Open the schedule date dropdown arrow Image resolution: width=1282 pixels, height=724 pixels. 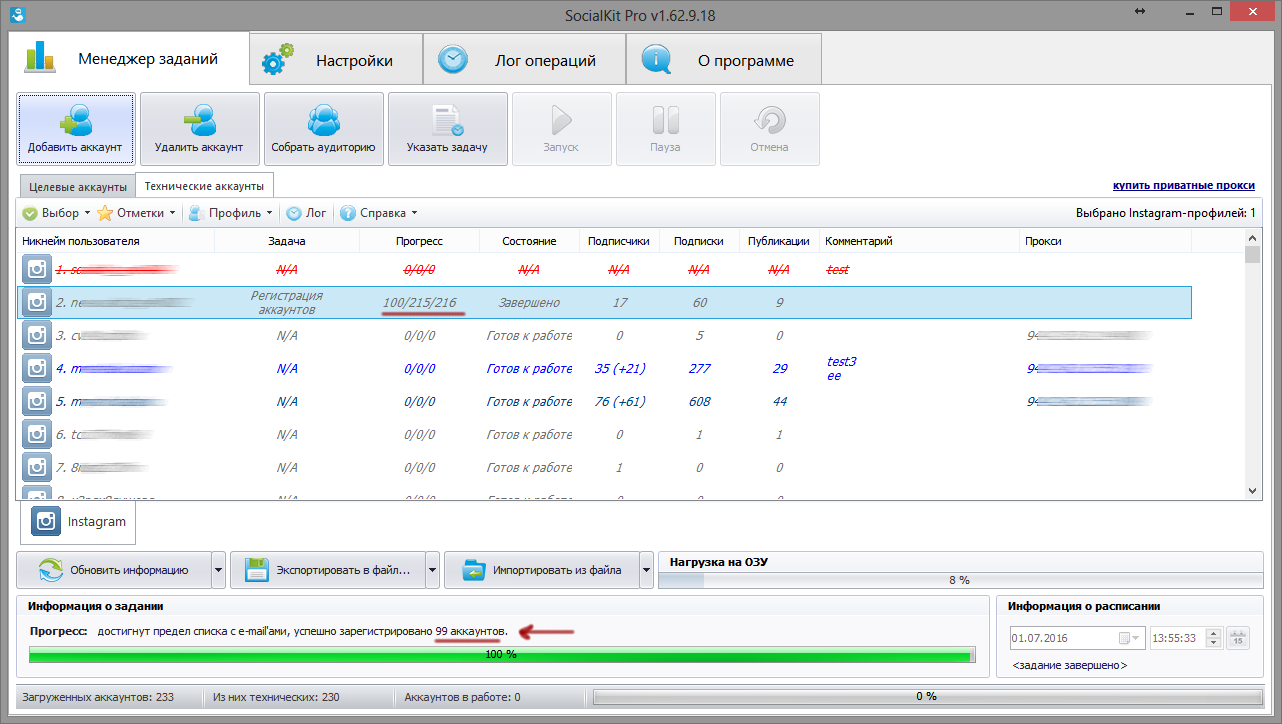coord(1134,638)
